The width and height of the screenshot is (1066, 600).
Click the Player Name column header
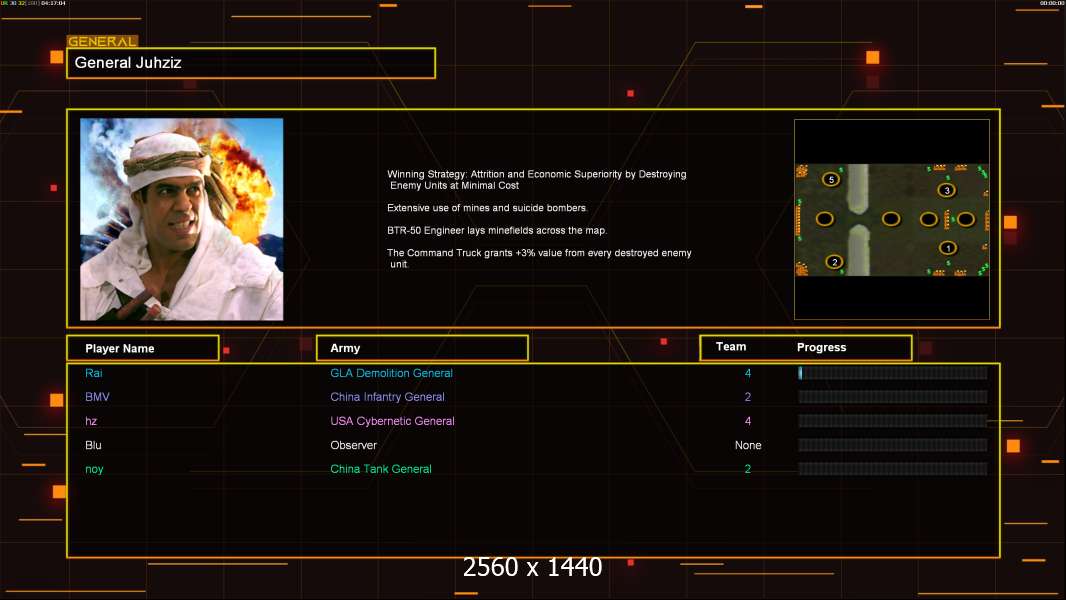pyautogui.click(x=143, y=348)
